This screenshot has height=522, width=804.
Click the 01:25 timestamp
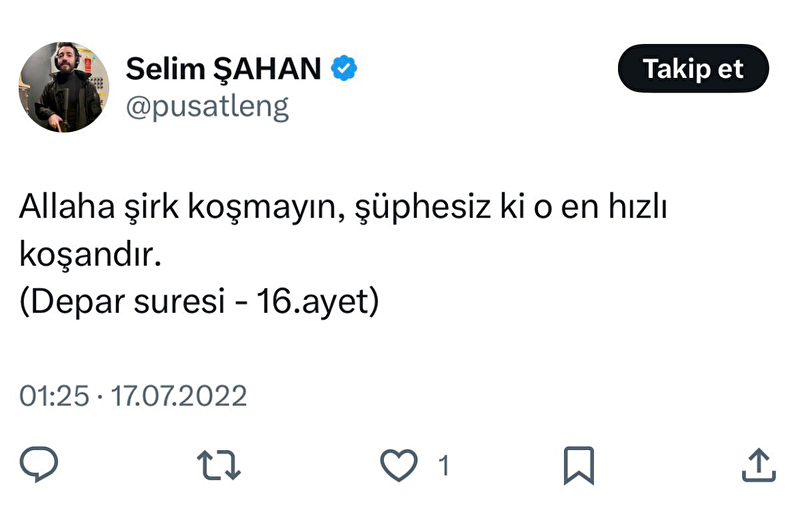54,396
